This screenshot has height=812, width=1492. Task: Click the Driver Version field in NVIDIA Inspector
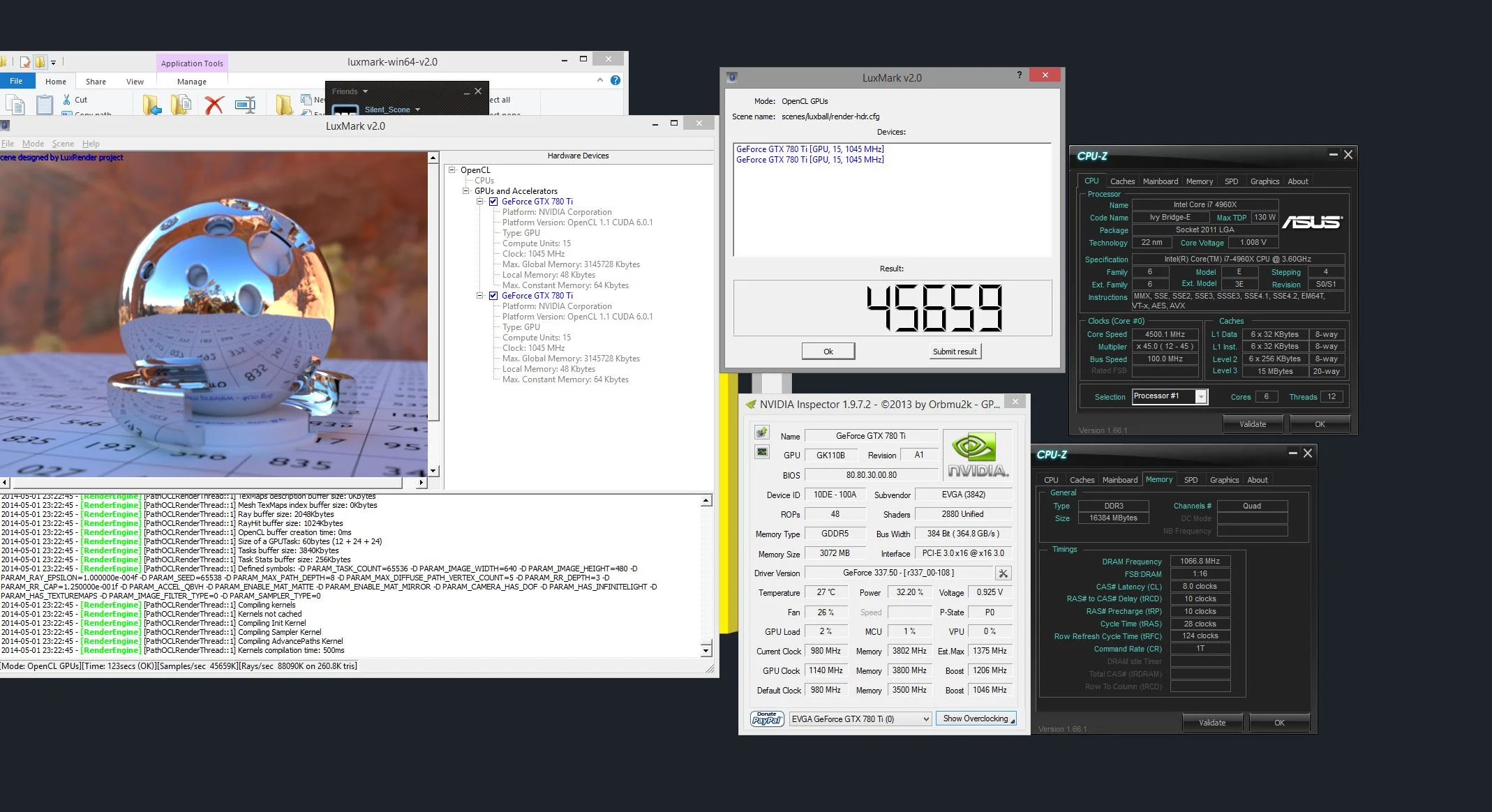[898, 573]
